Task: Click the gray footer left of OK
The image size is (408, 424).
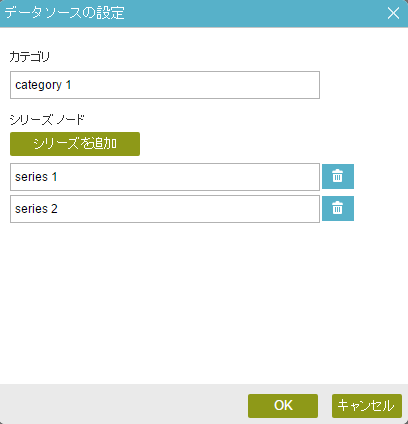Action: point(123,405)
